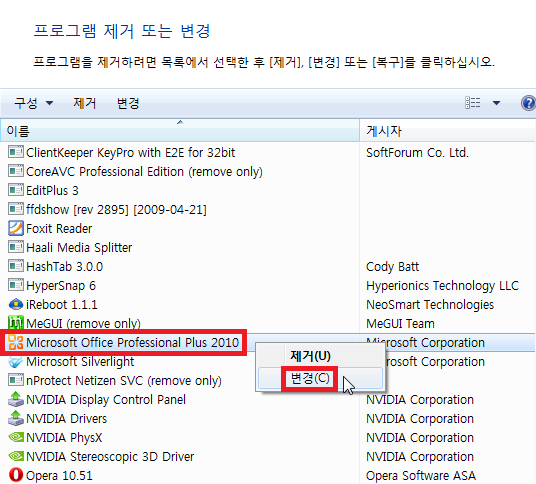The height and width of the screenshot is (484, 536).
Task: Open the view options dropdown arrow
Action: [496, 103]
